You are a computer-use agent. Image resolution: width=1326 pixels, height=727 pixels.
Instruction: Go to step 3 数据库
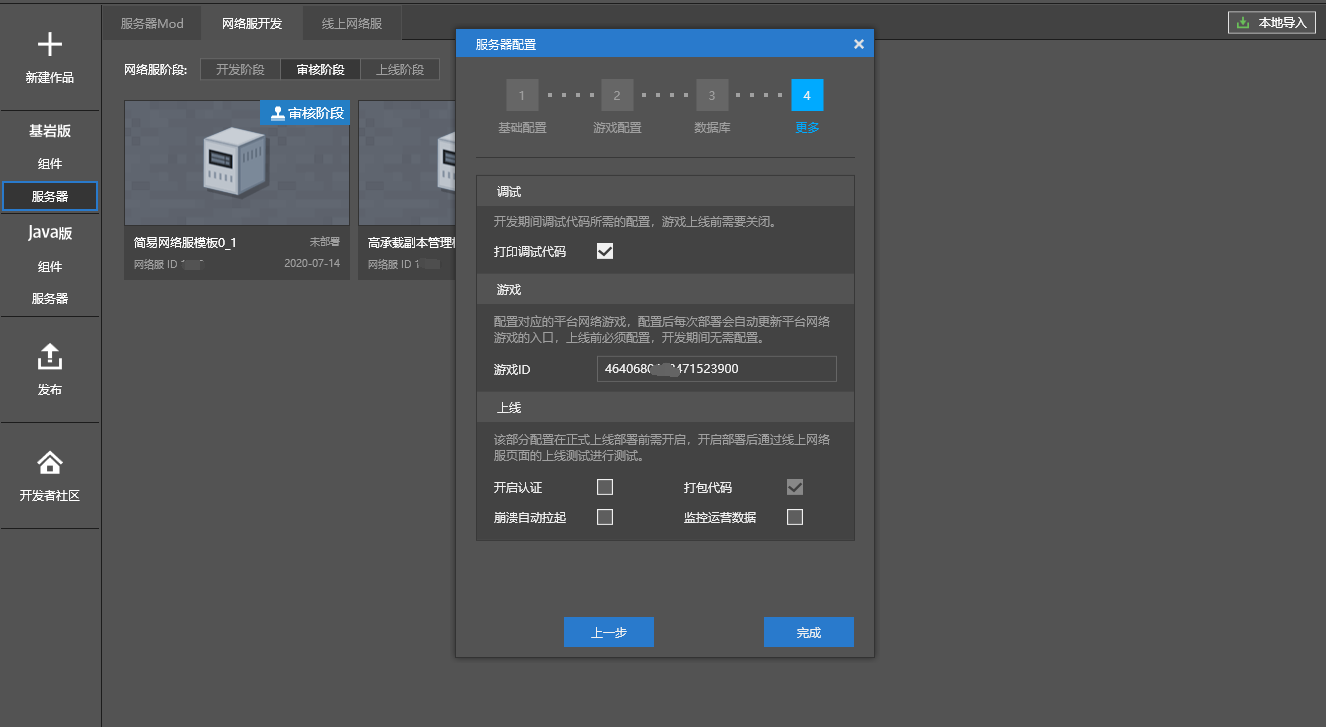pyautogui.click(x=712, y=95)
